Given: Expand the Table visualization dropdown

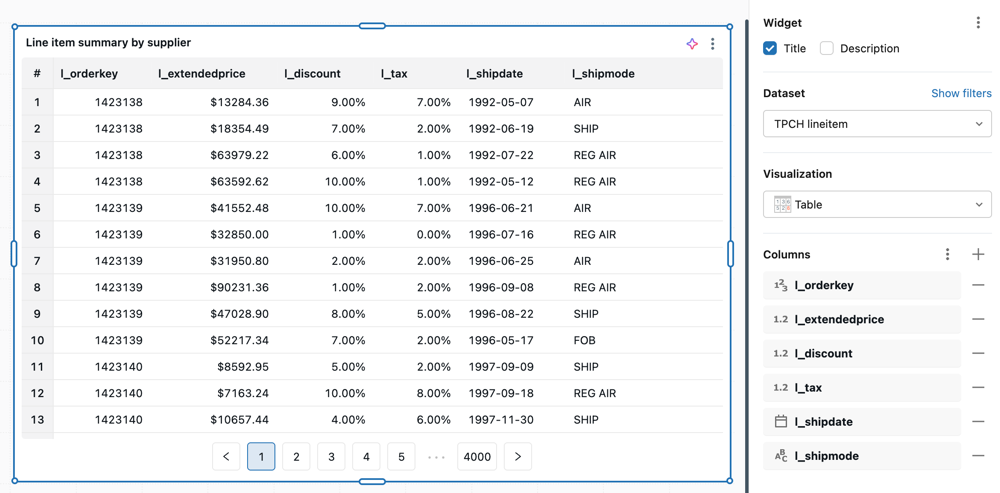Looking at the screenshot, I should click(x=877, y=205).
